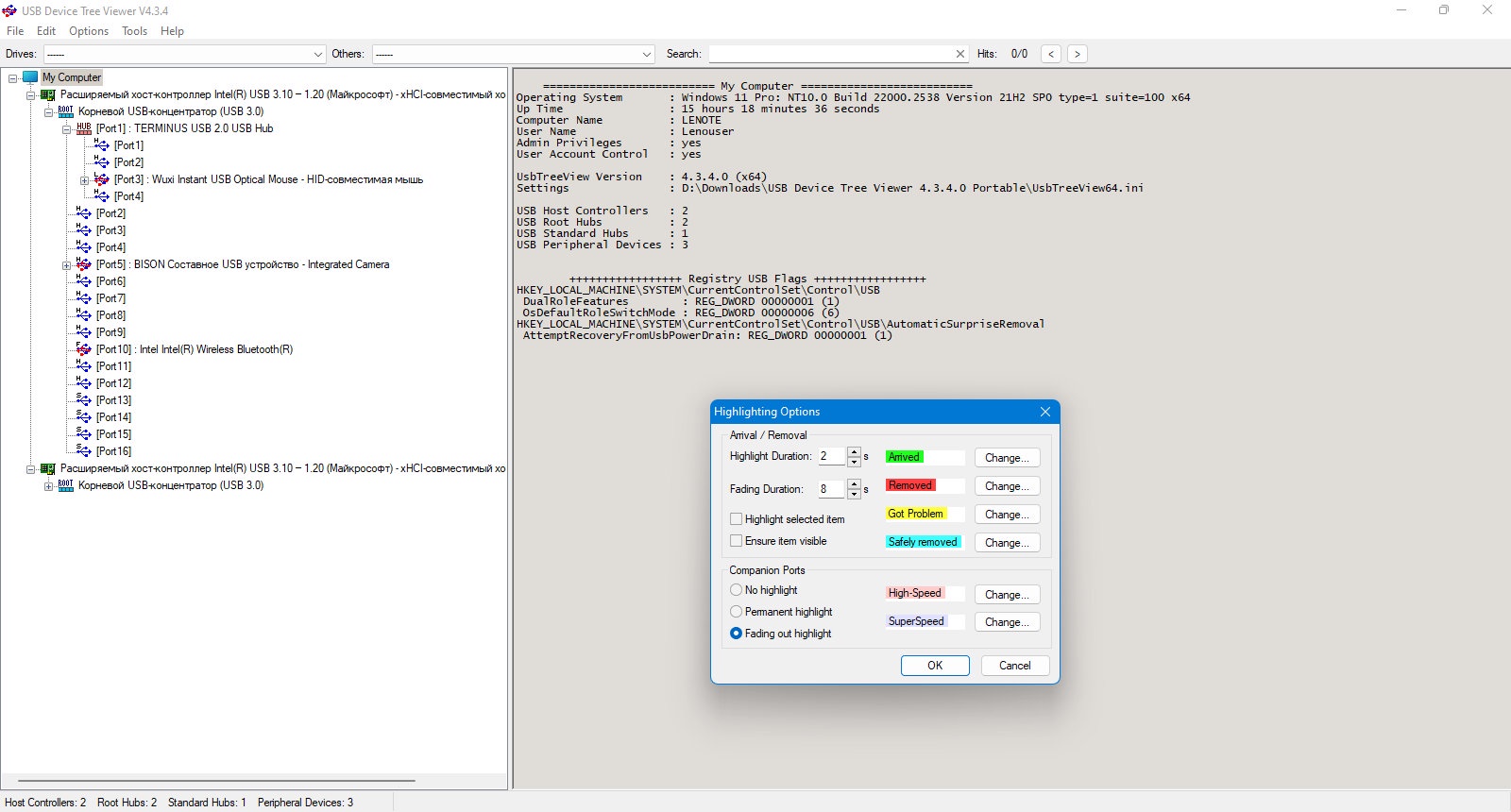1511x812 pixels.
Task: Click the first host controller chip icon
Action: pos(48,94)
